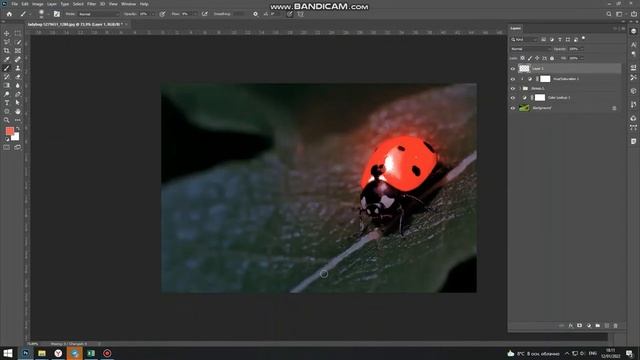This screenshot has height=360, width=640.
Task: Select the Healing Brush tool
Action: point(18,60)
